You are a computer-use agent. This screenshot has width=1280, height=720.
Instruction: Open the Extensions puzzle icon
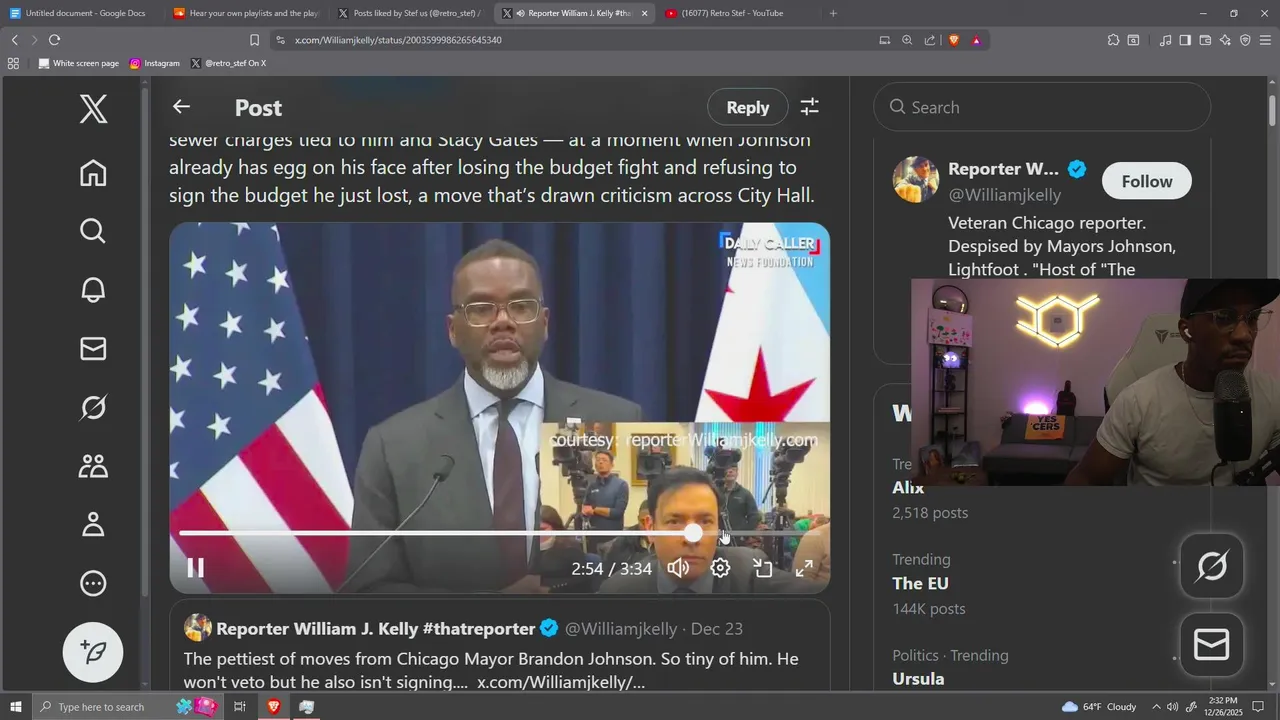[1113, 40]
